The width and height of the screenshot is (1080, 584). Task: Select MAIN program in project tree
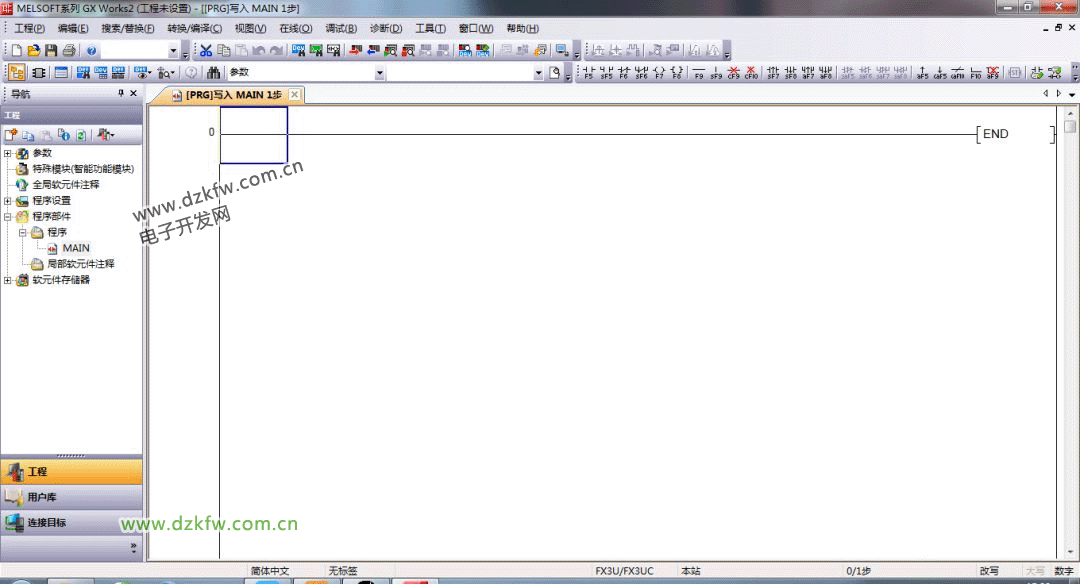click(76, 248)
